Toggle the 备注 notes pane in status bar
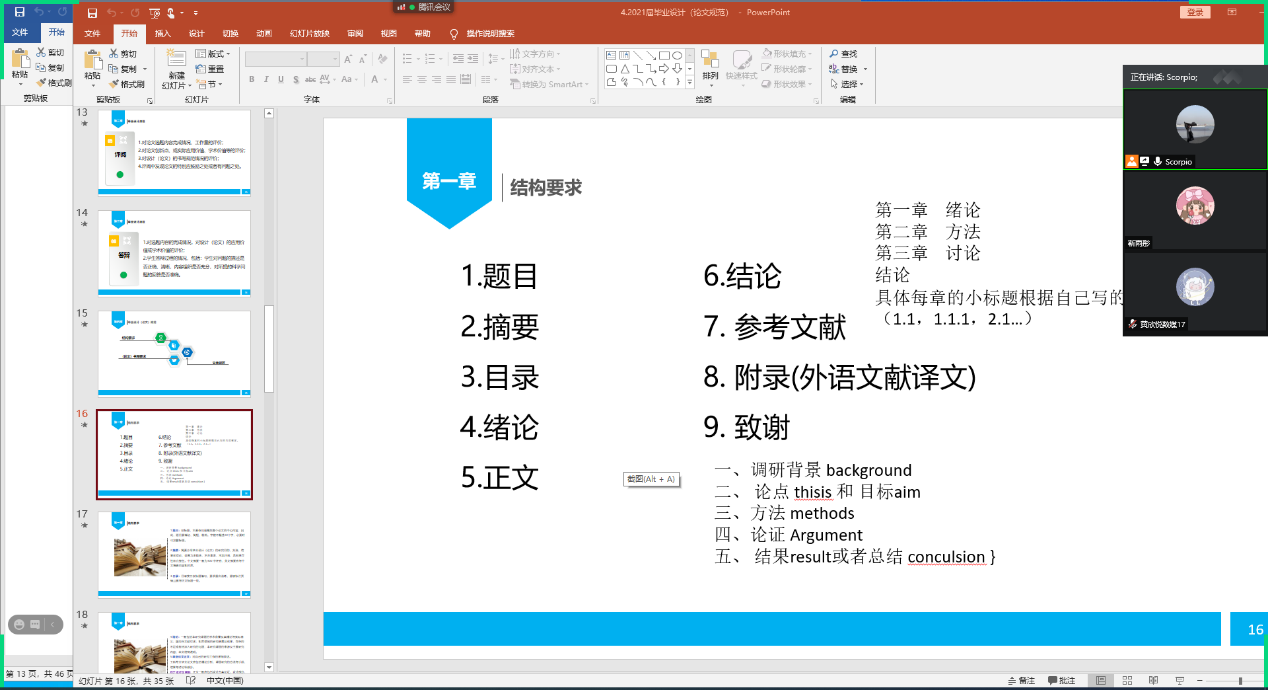Screen dimensions: 1268x690 click(1021, 680)
